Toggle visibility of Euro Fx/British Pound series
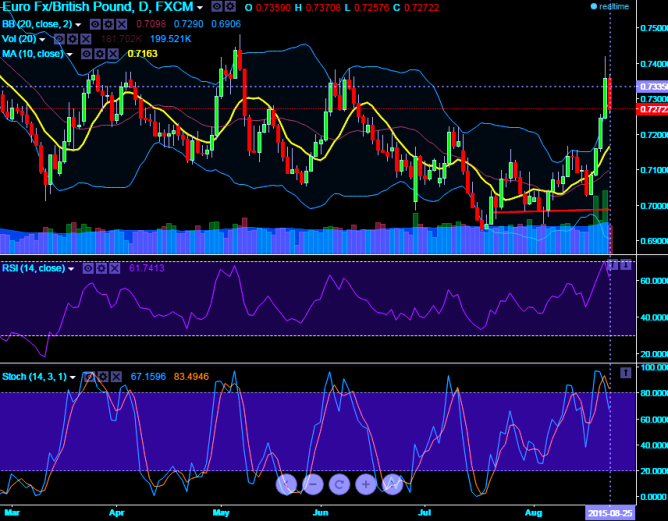Image resolution: width=668 pixels, height=521 pixels. tap(217, 6)
